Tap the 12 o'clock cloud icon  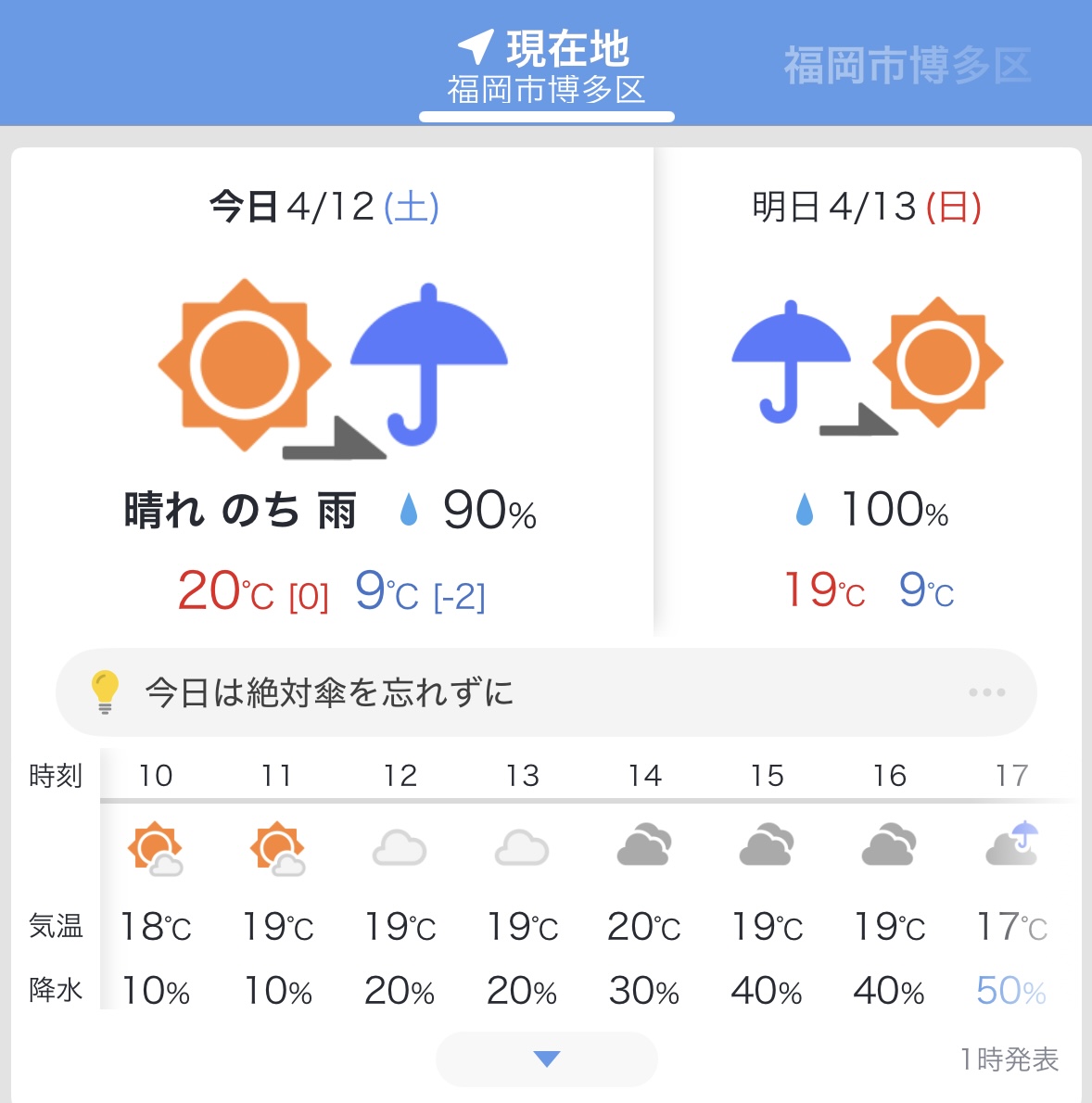(x=400, y=848)
